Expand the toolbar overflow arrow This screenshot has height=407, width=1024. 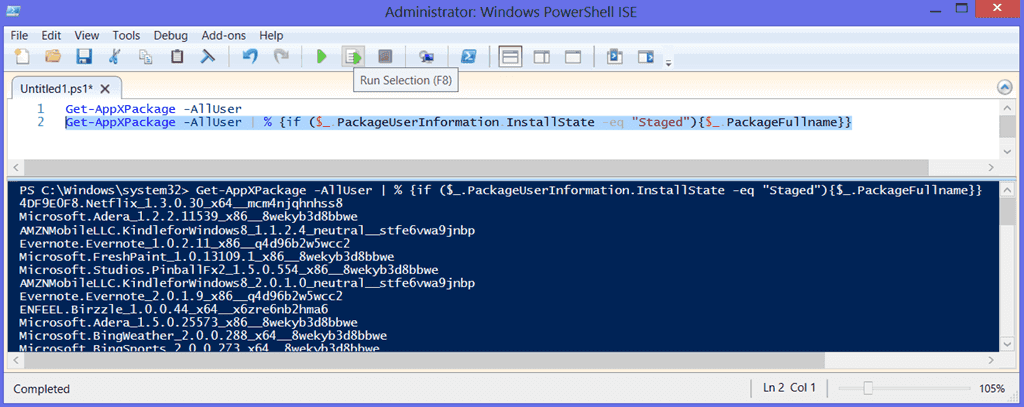click(667, 63)
